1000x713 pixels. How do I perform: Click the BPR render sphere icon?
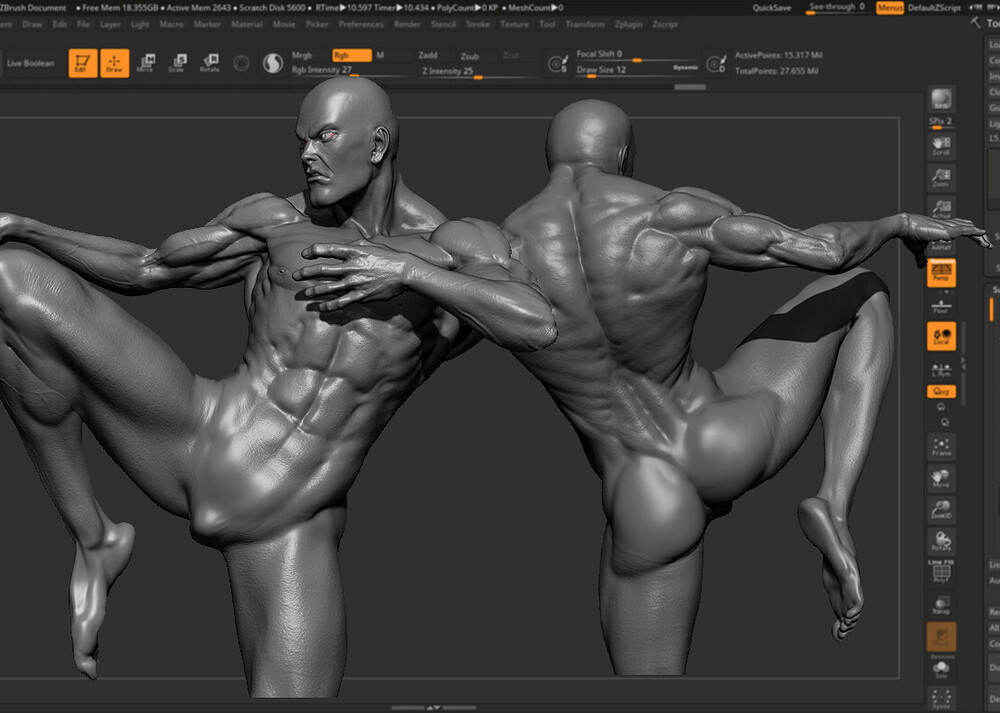(x=941, y=99)
